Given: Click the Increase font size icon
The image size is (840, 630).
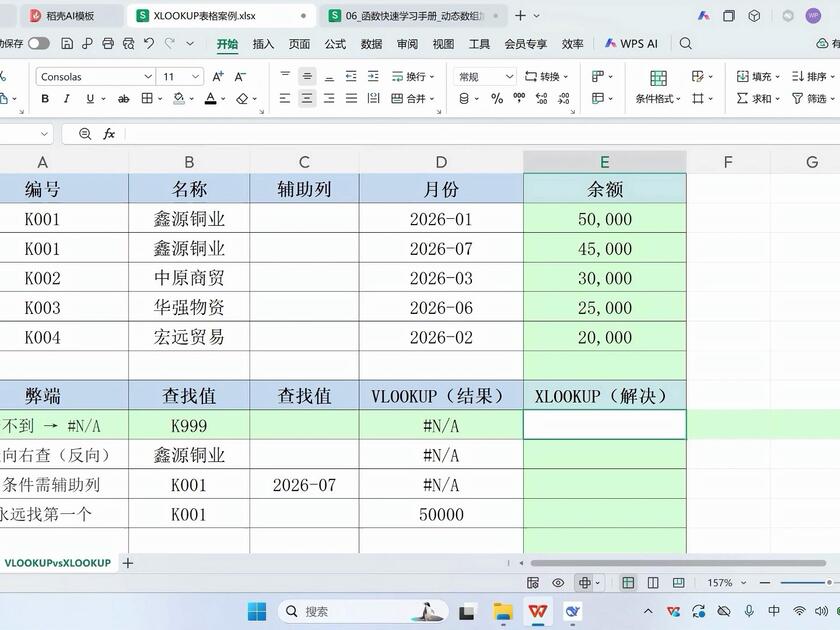Looking at the screenshot, I should [x=218, y=77].
